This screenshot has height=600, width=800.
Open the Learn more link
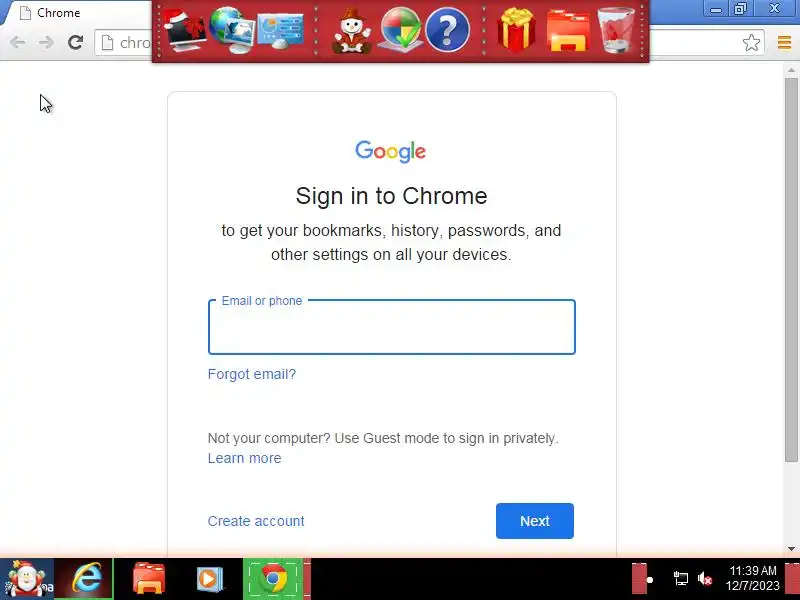[x=244, y=458]
